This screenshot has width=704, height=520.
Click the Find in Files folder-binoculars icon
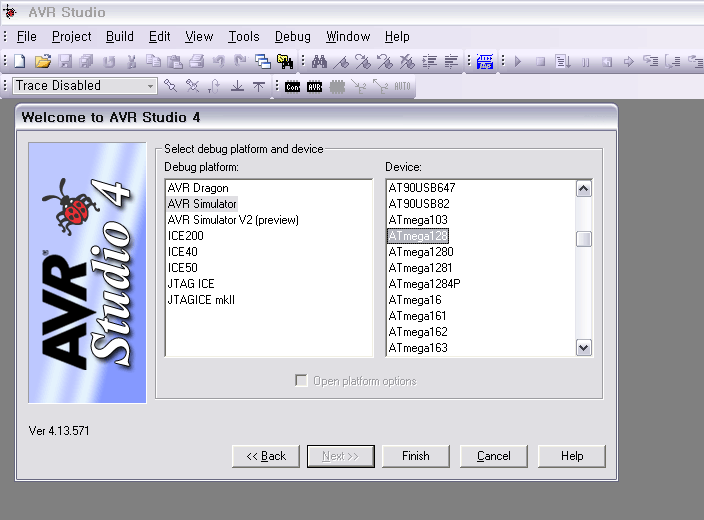285,61
